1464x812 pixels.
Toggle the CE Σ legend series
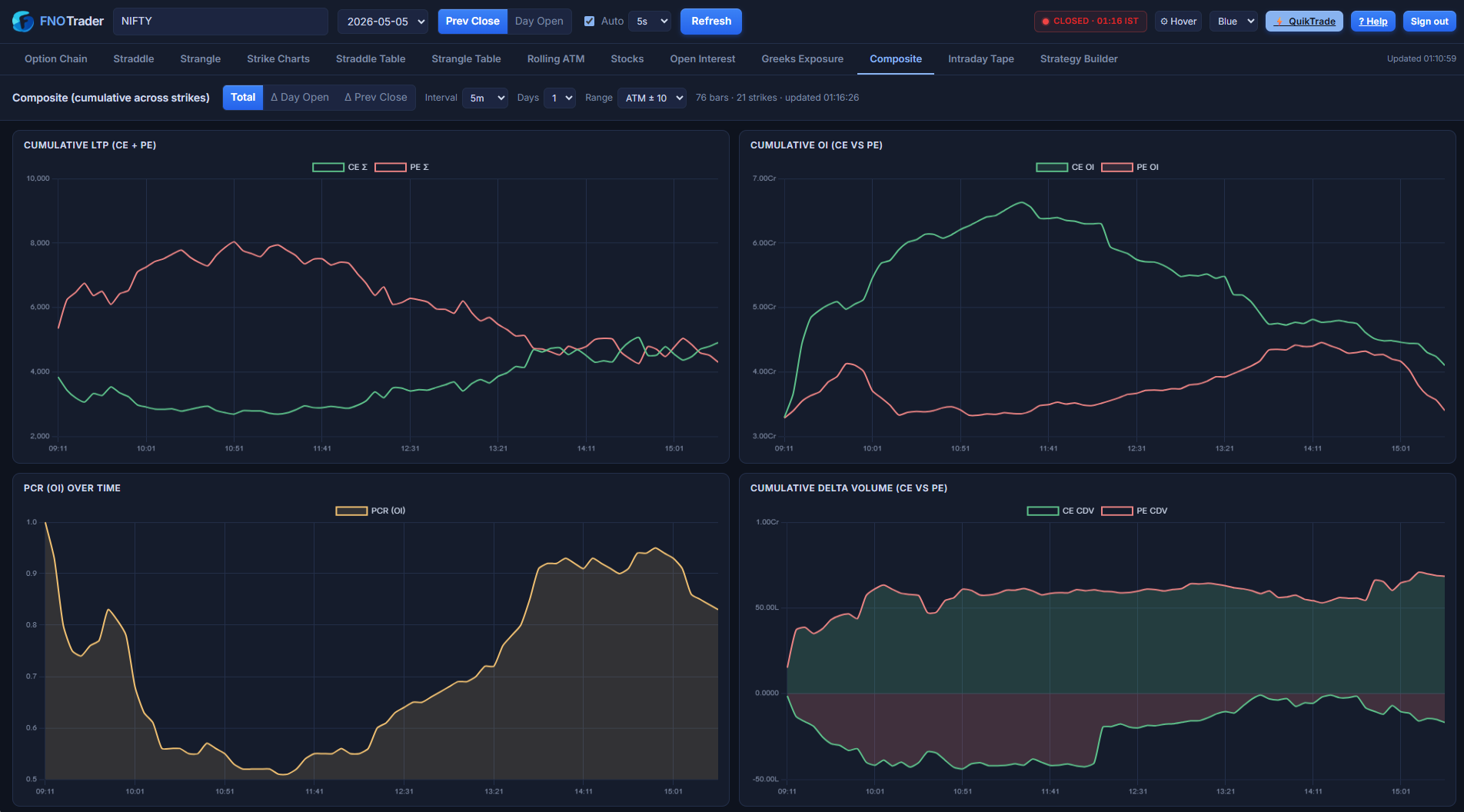click(340, 167)
